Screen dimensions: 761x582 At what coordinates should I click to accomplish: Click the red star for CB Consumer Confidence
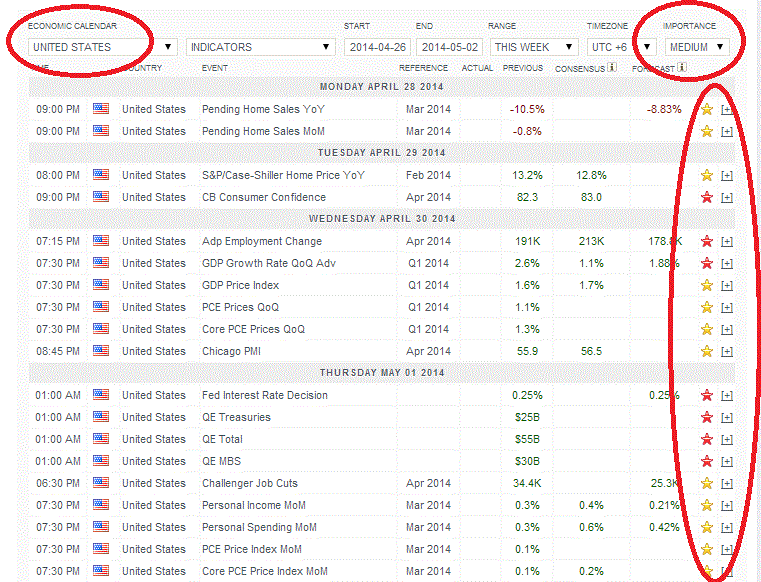[707, 197]
